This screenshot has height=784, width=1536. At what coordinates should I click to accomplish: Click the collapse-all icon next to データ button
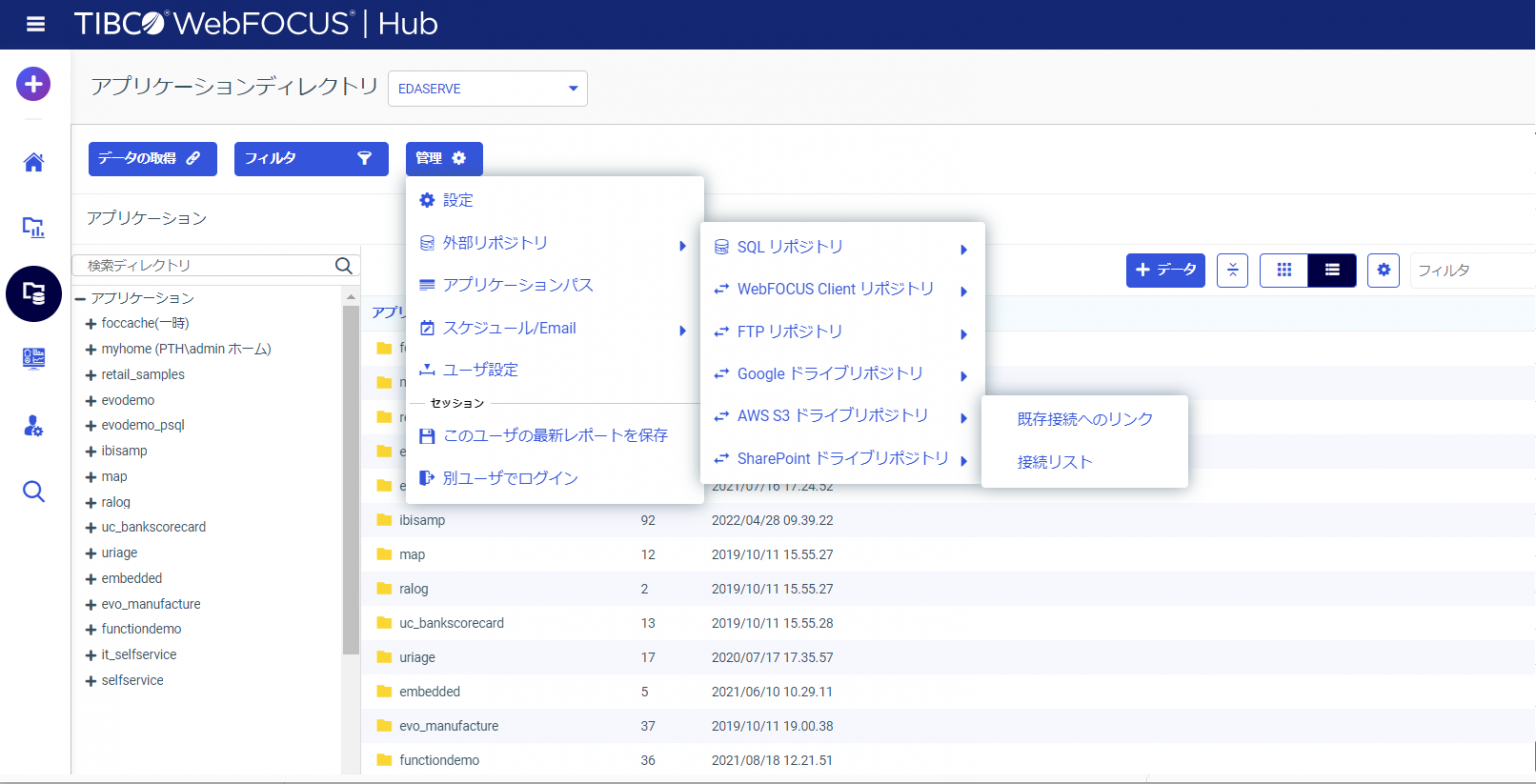pyautogui.click(x=1232, y=270)
